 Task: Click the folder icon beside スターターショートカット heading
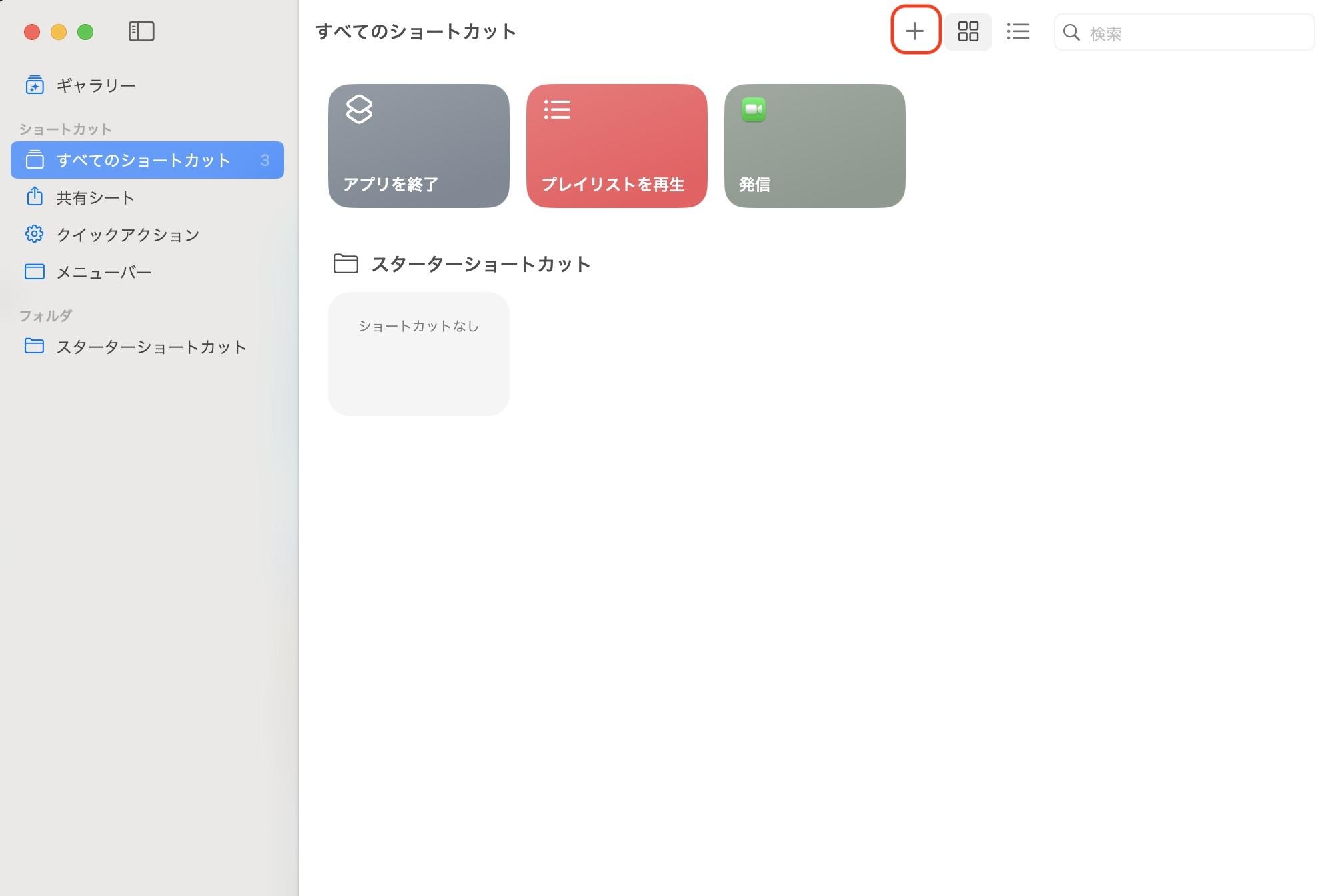346,264
